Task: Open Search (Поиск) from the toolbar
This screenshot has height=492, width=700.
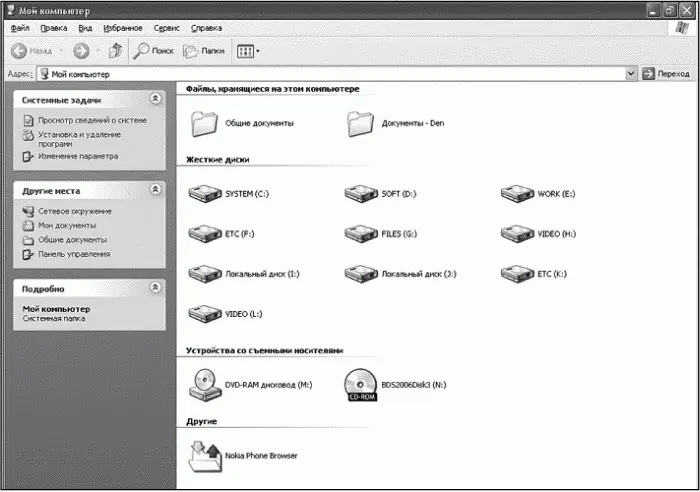Action: coord(155,50)
